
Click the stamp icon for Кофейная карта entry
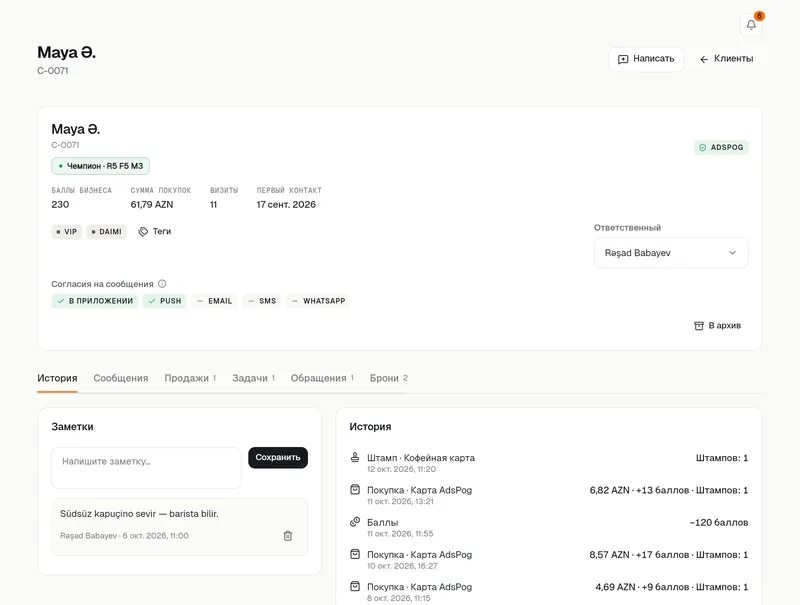(355, 457)
